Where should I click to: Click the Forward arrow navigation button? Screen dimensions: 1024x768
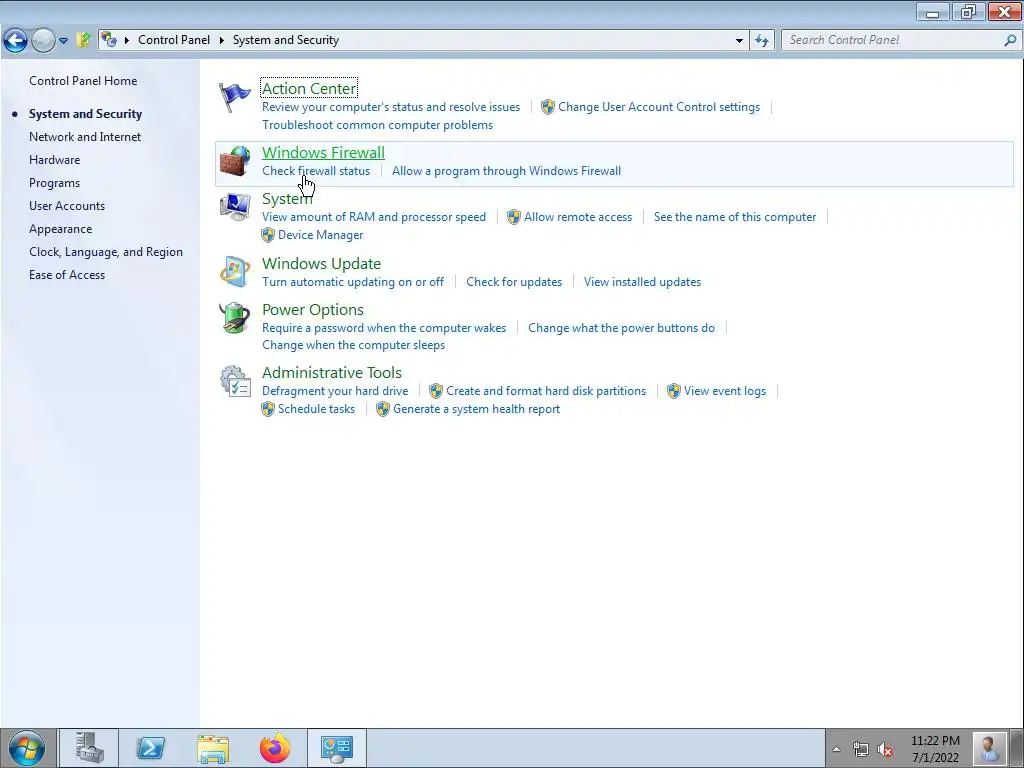[43, 40]
